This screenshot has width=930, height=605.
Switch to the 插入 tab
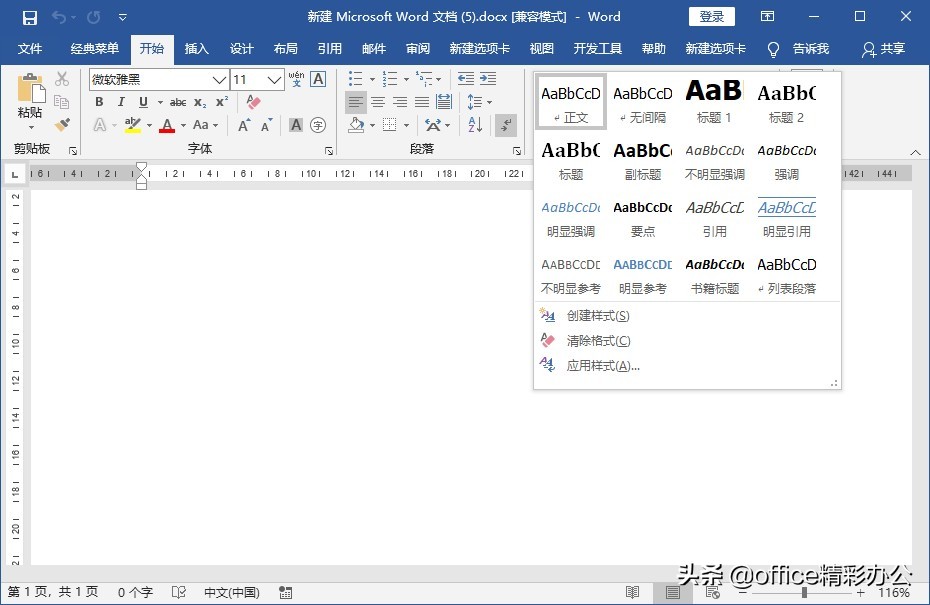point(196,49)
